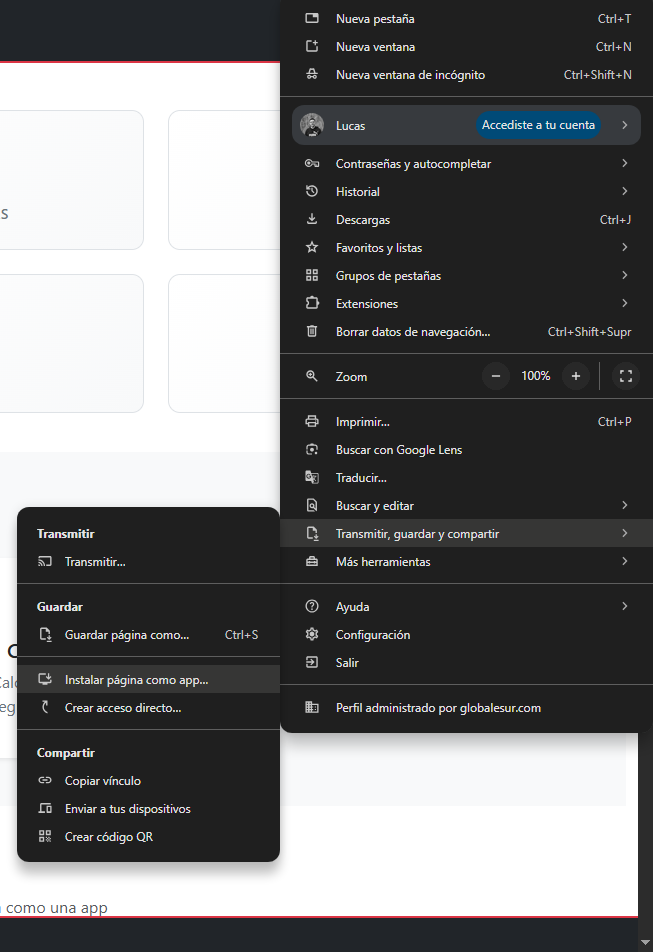Image resolution: width=653 pixels, height=952 pixels.
Task: Select Instalar página como app
Action: [136, 680]
